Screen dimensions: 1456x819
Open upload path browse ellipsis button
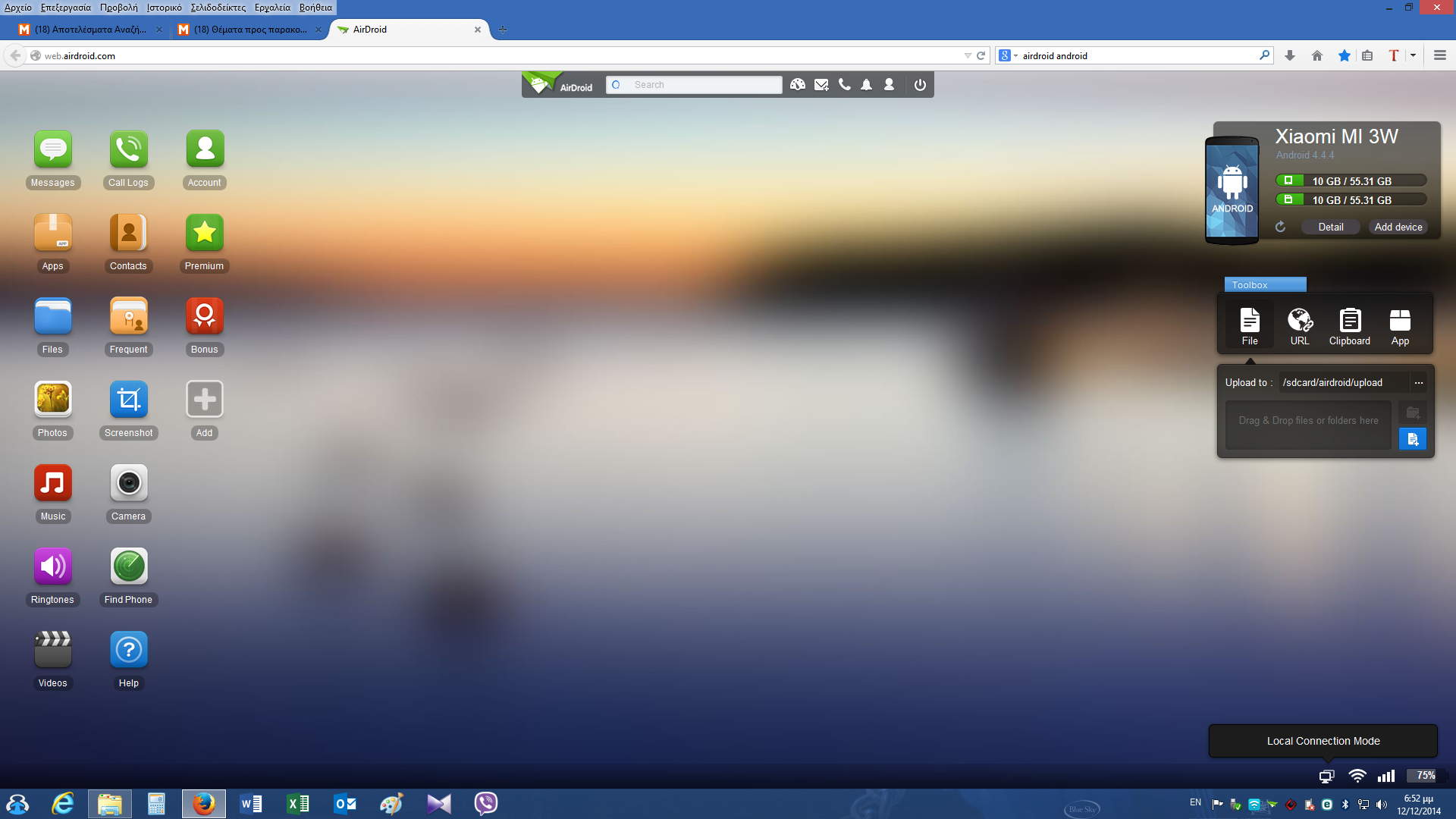[x=1418, y=383]
